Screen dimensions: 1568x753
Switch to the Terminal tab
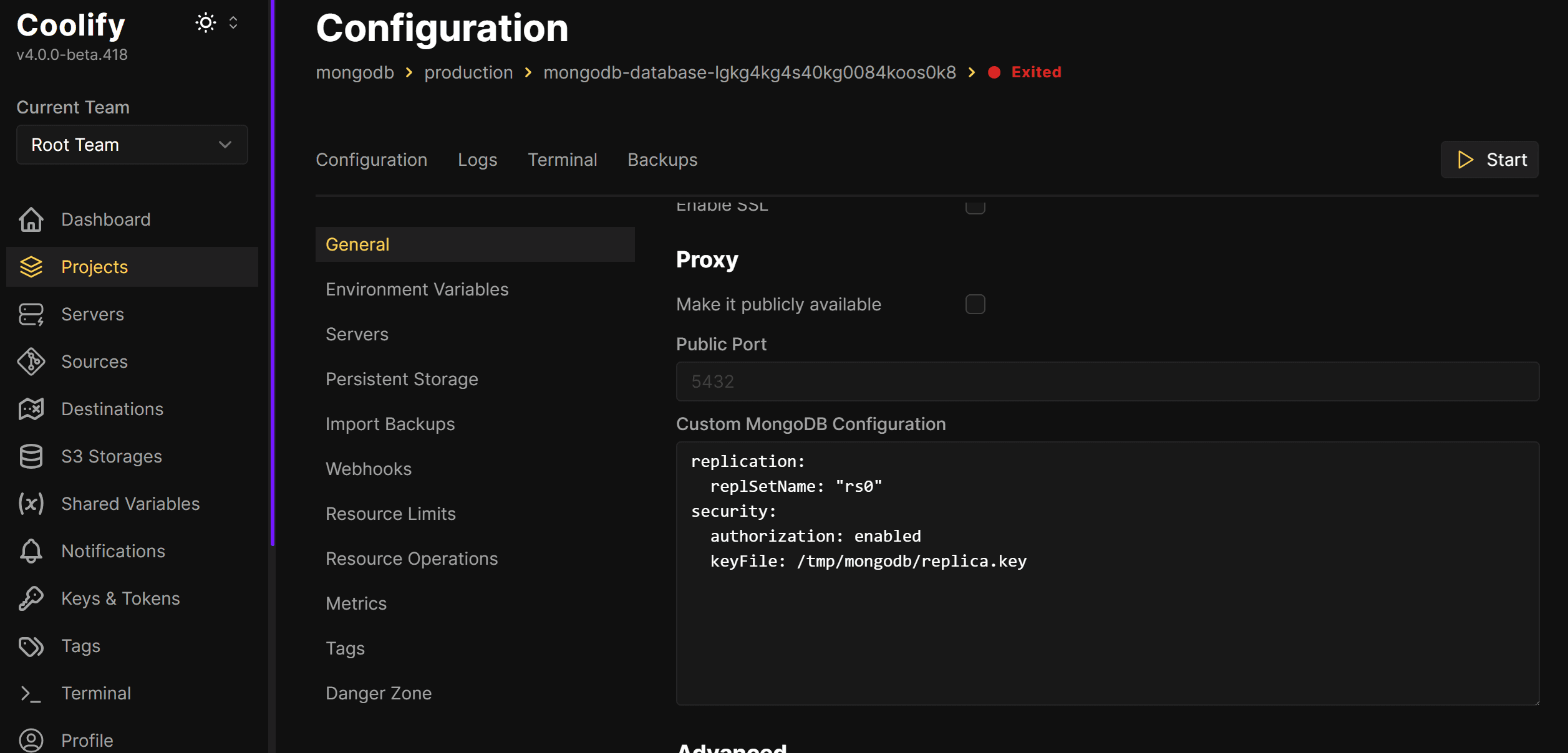pos(563,160)
